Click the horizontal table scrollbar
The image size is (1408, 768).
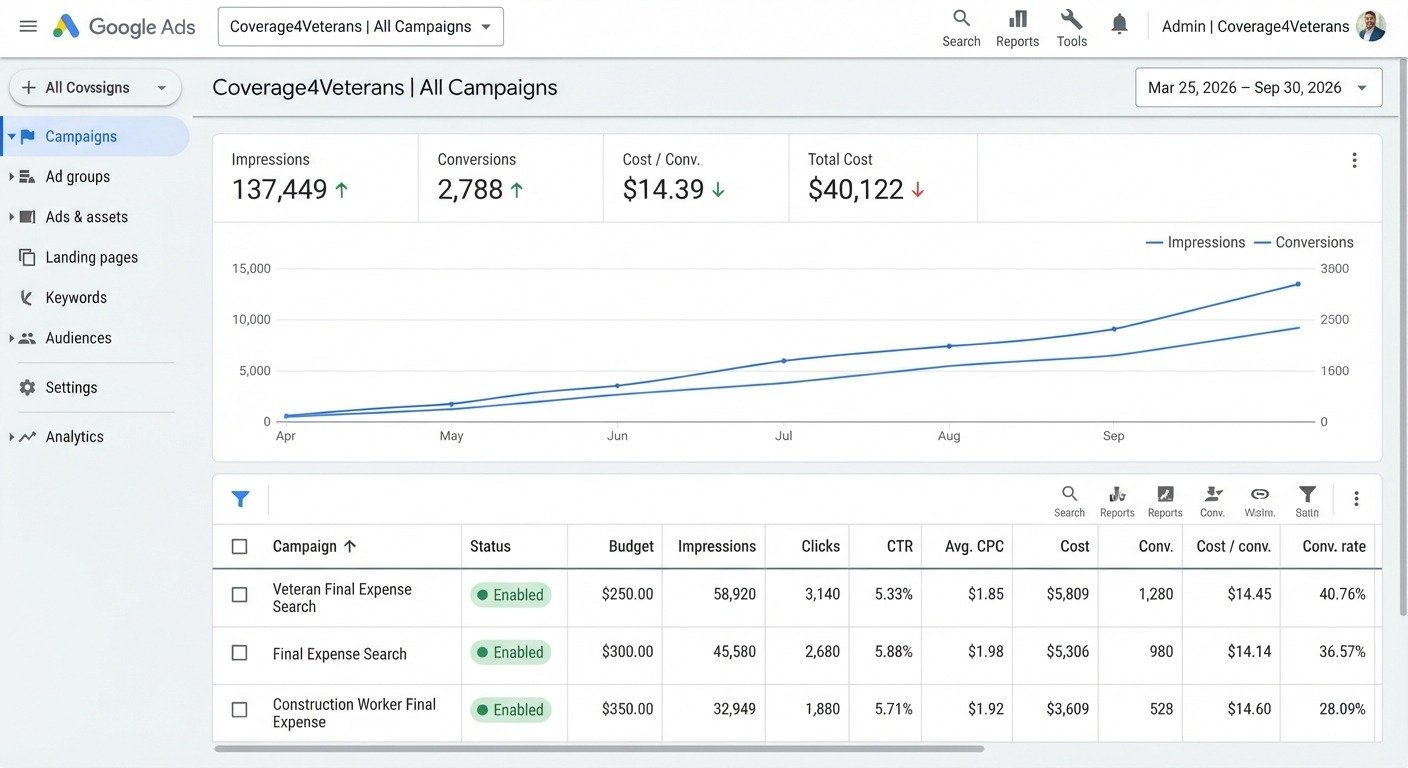pyautogui.click(x=599, y=748)
